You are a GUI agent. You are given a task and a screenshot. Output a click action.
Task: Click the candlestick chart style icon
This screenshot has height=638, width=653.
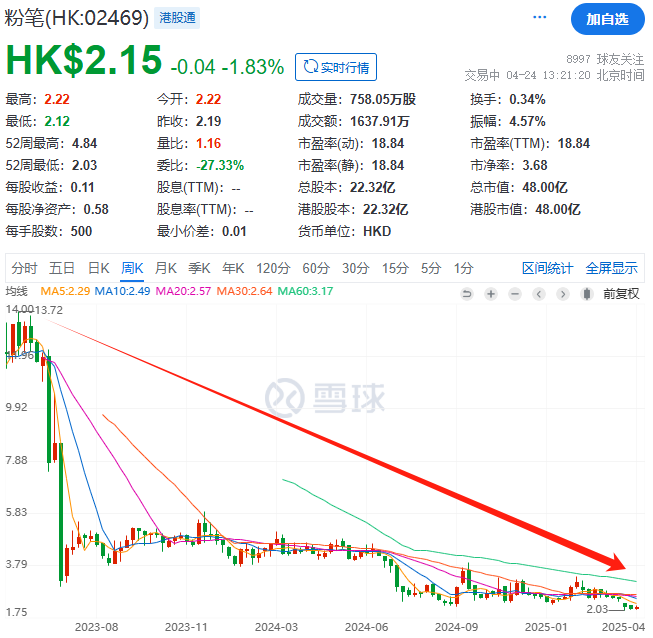click(589, 293)
